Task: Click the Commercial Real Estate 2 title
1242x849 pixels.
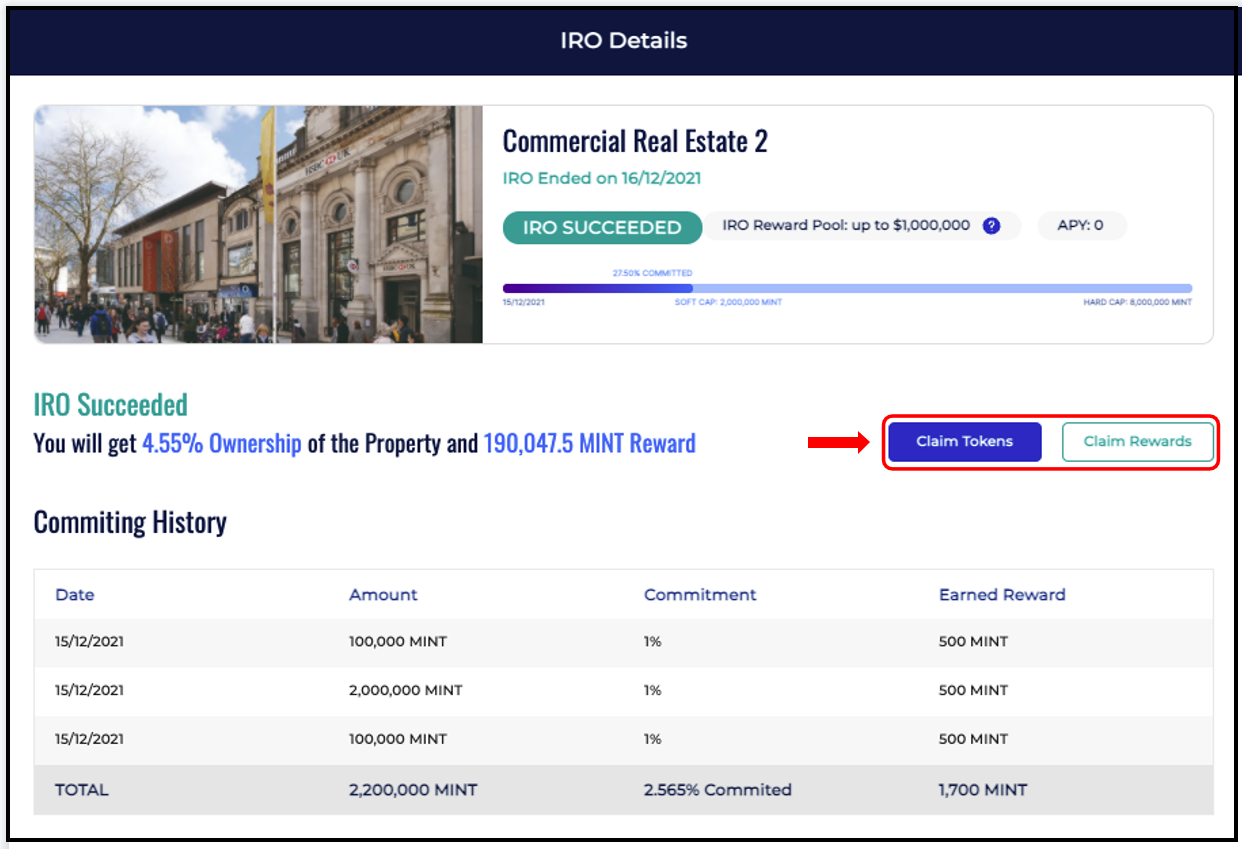Action: point(635,142)
